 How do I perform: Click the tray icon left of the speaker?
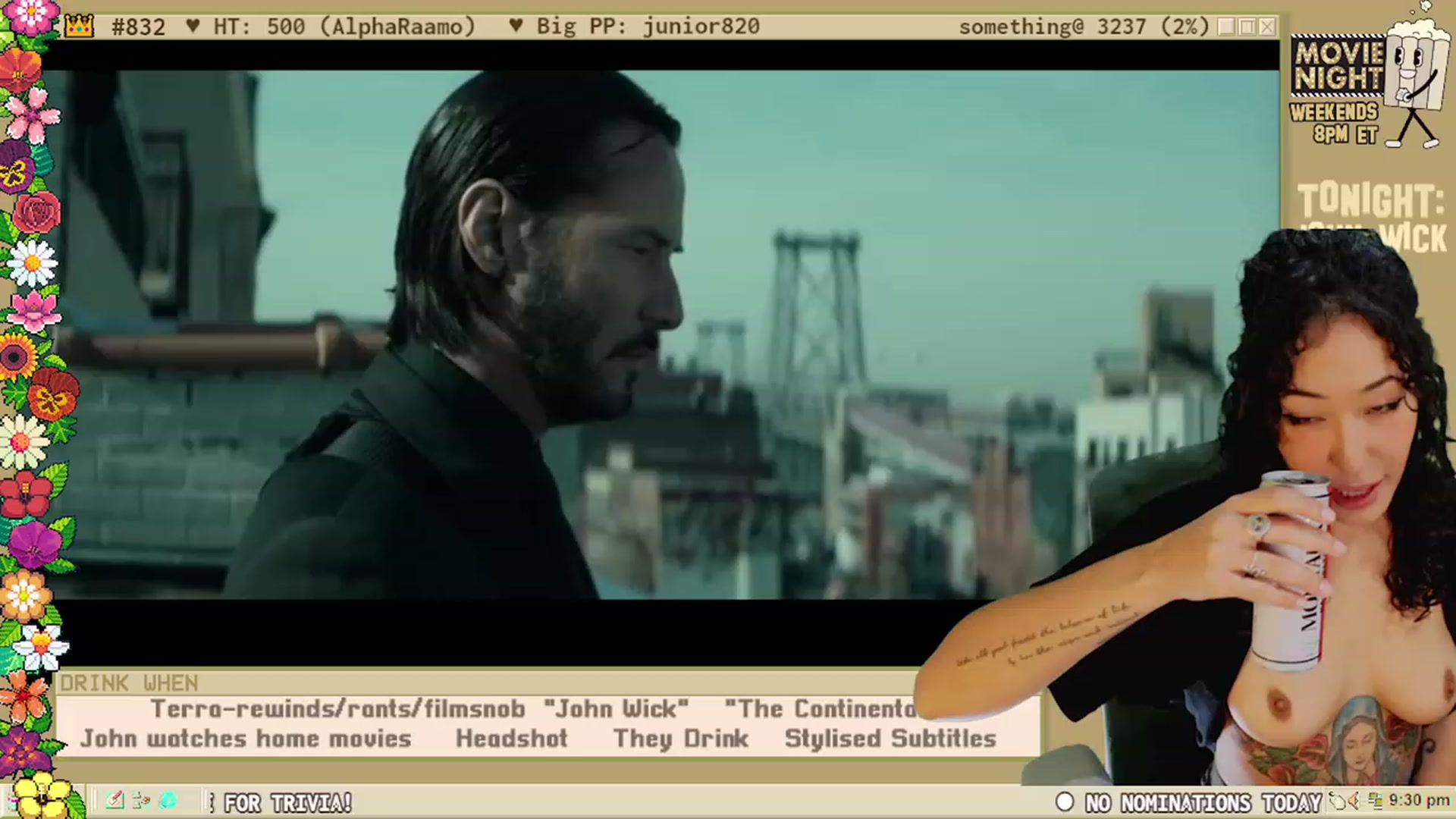click(x=1336, y=802)
